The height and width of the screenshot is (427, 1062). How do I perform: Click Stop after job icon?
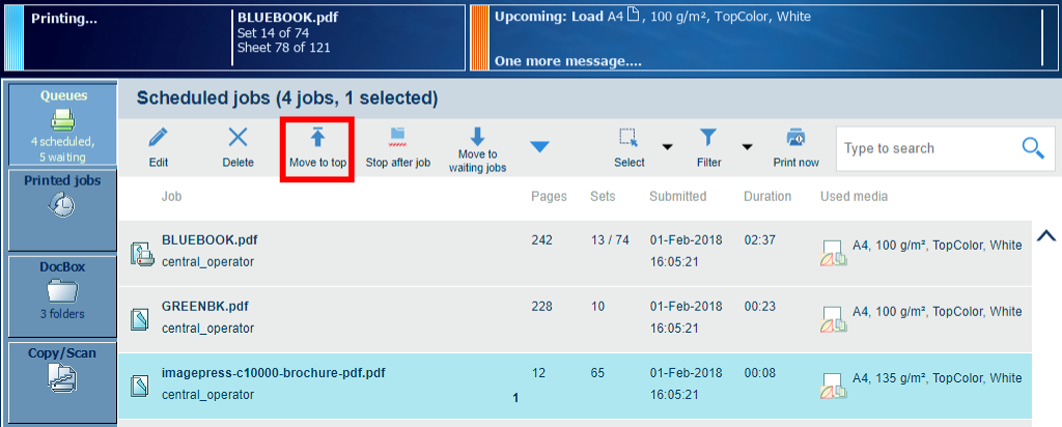click(x=397, y=133)
